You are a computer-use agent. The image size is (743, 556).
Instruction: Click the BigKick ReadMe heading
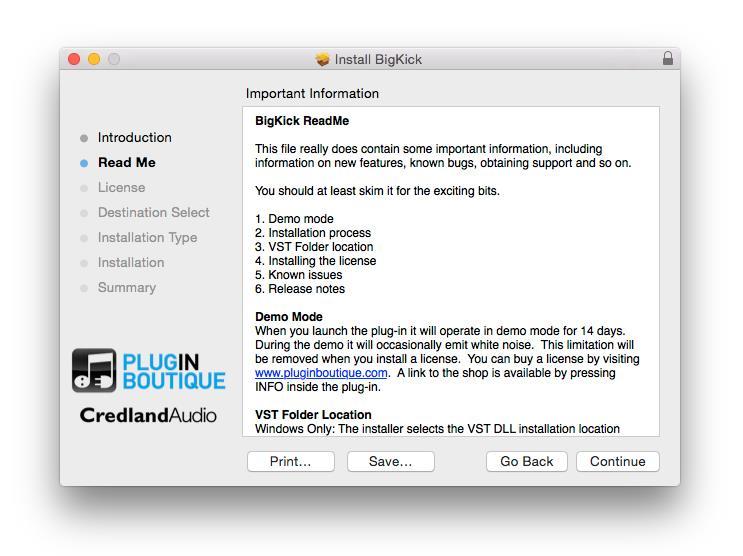(x=302, y=121)
